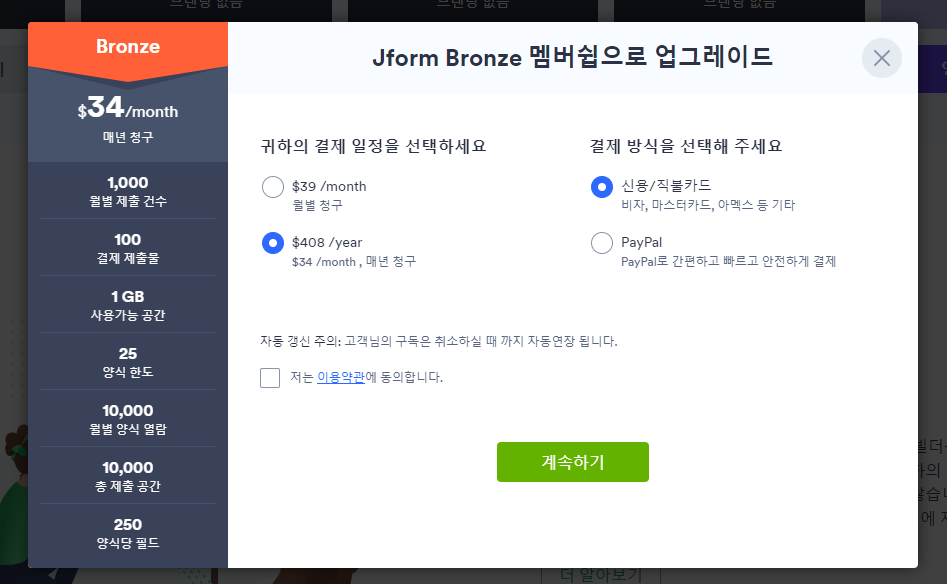Click the 100 결제 제출물 item
947x584 pixels.
[x=128, y=248]
